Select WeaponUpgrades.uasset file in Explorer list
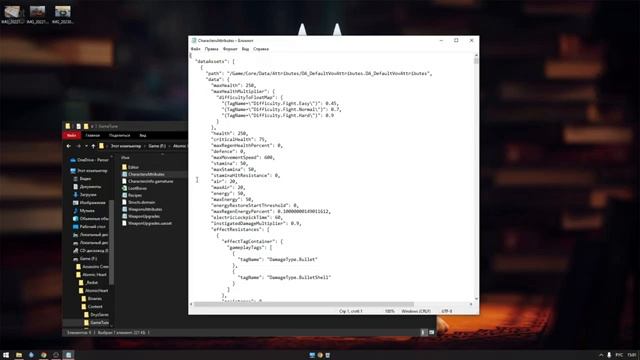 [147, 223]
